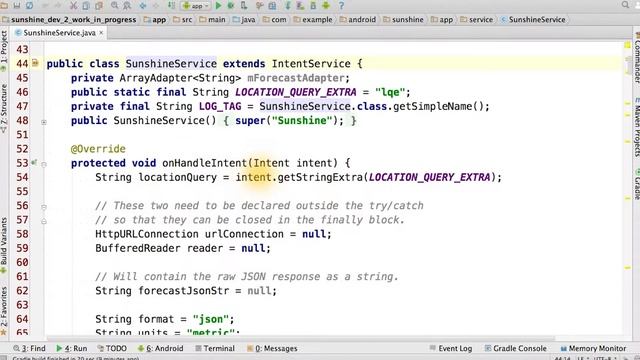The height and width of the screenshot is (360, 640).
Task: Click the yellow inspection status indicator
Action: pos(627,44)
